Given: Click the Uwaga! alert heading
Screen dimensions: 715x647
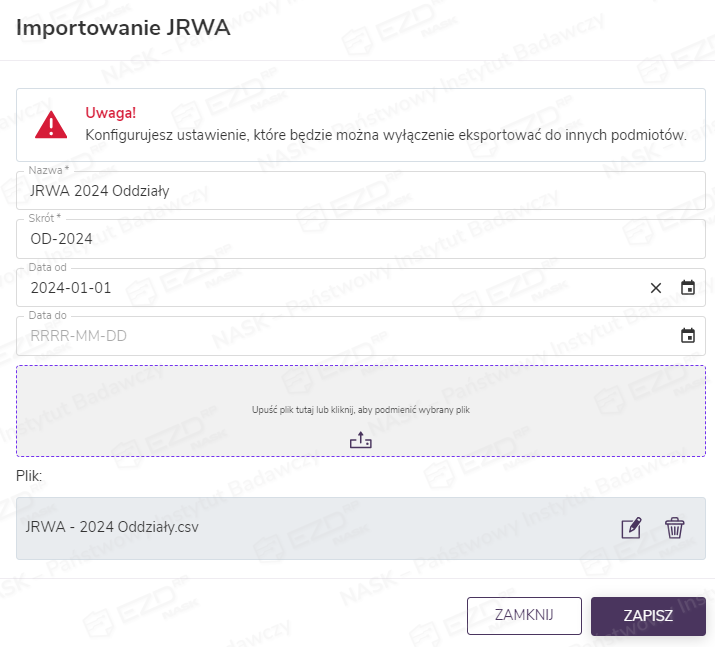Looking at the screenshot, I should coord(110,113).
